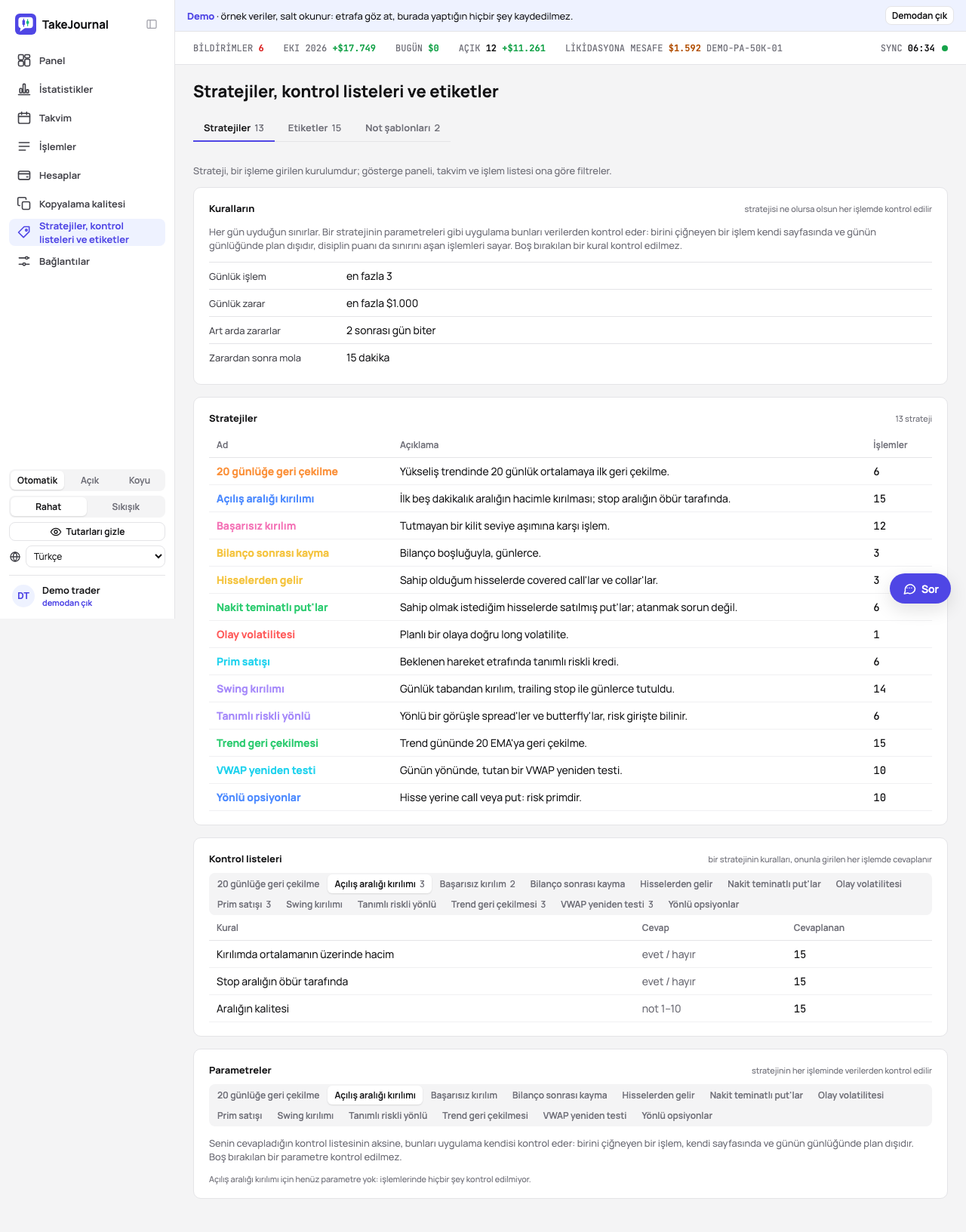
Task: Click the Kopyalama kalitesi copy icon
Action: click(x=24, y=204)
